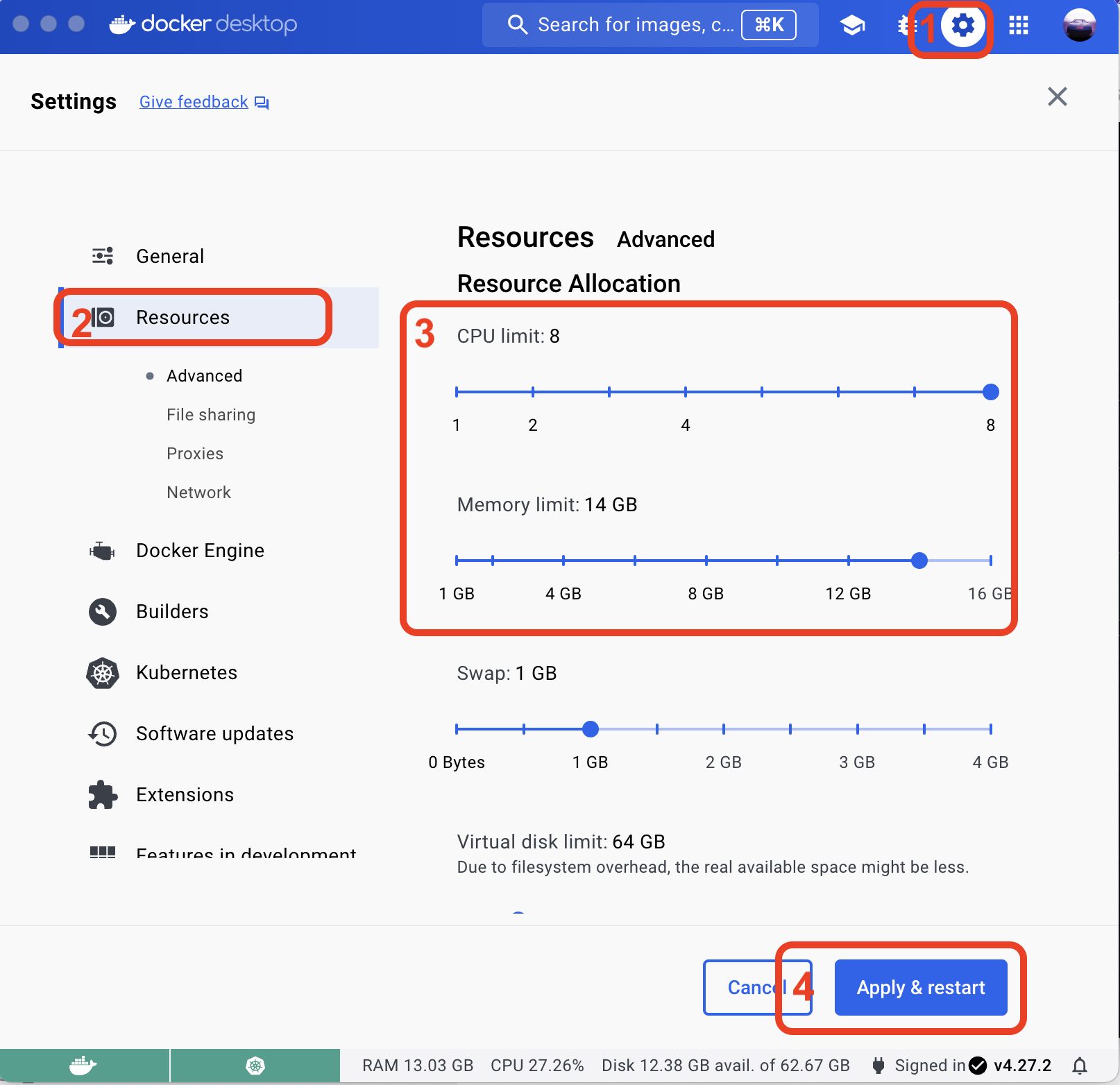Open Proxies under Resources

[195, 454]
